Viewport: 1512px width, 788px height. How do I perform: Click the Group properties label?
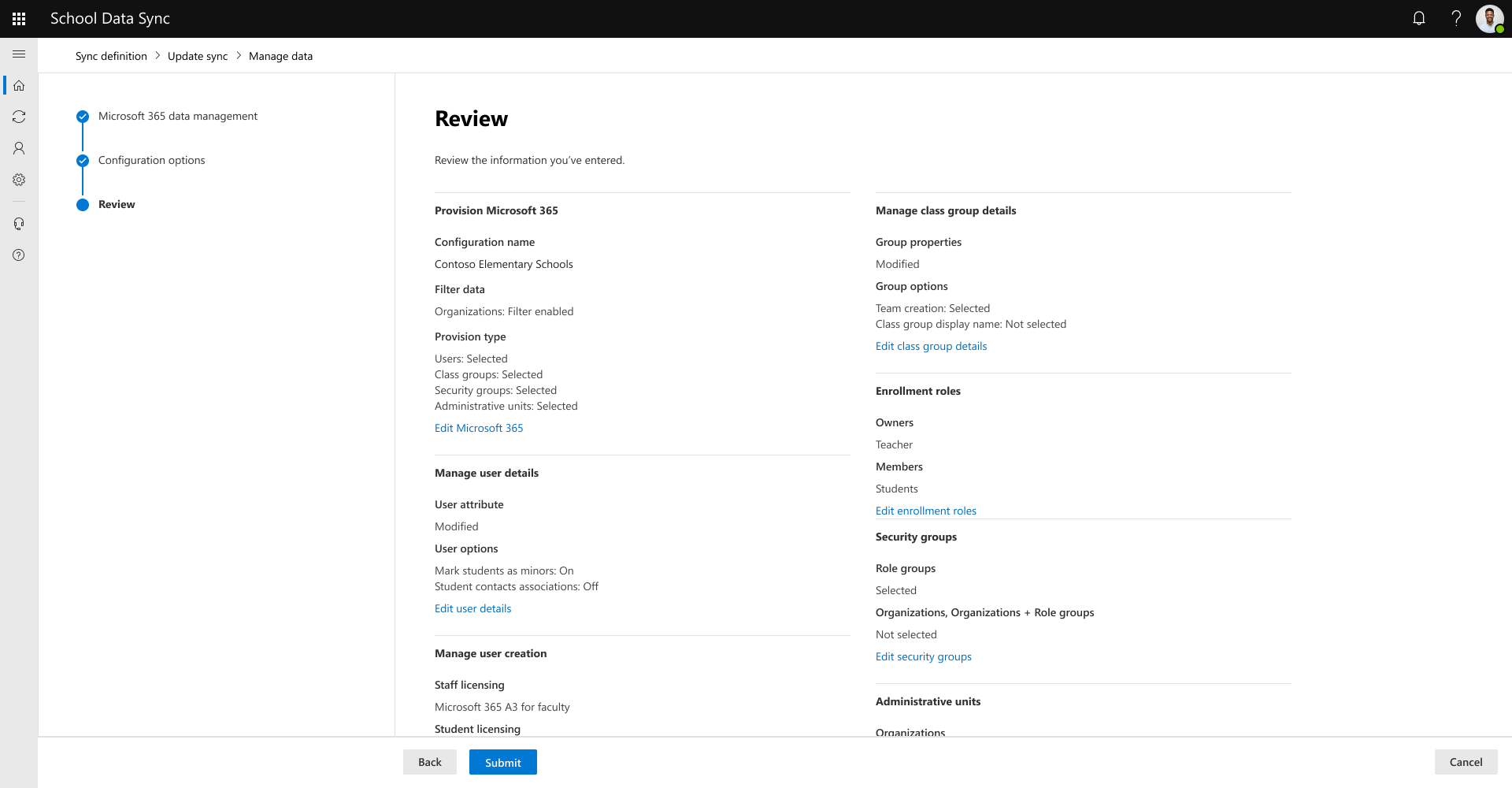918,242
